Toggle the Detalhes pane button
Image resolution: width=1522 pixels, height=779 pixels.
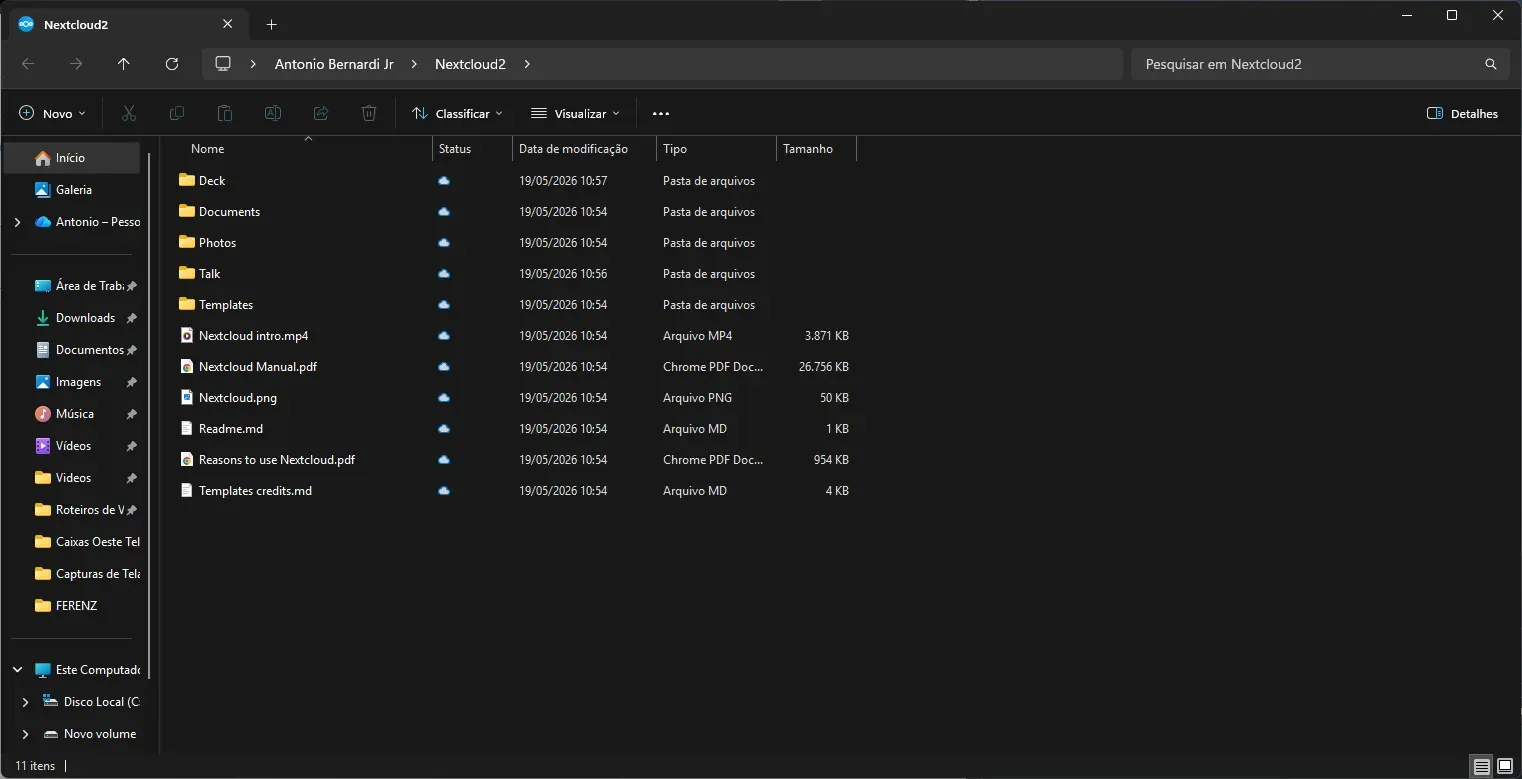pos(1462,113)
